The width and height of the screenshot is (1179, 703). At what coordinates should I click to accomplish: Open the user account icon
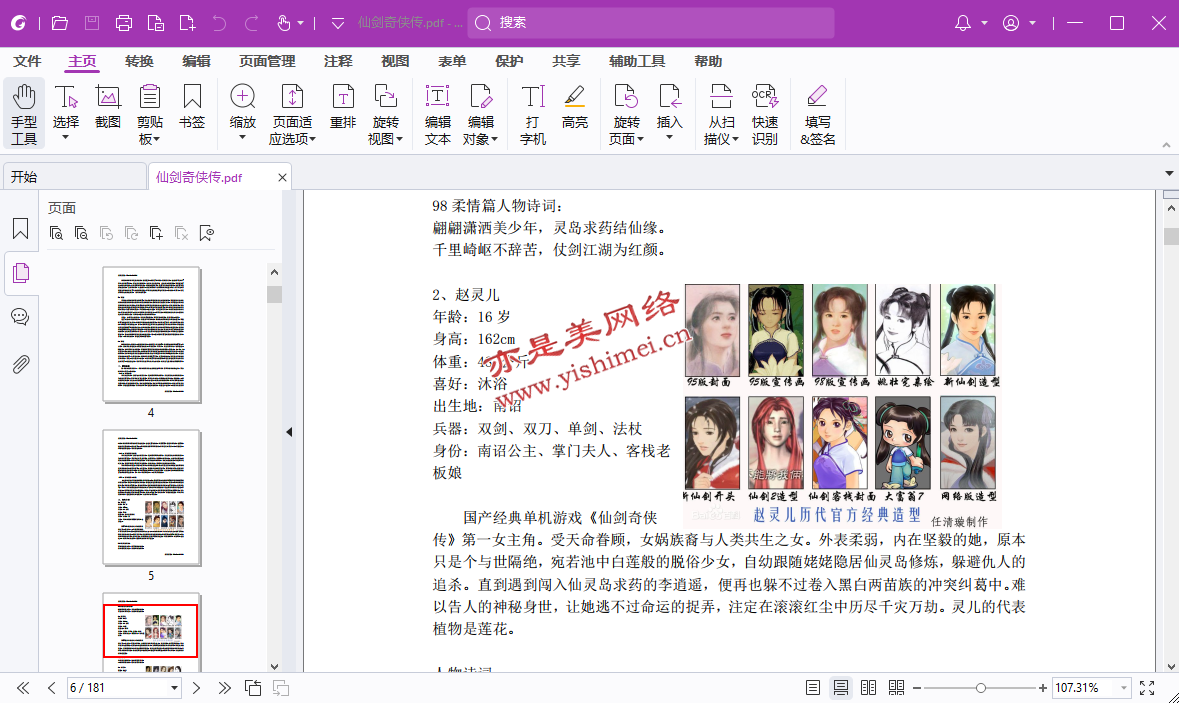(1011, 23)
